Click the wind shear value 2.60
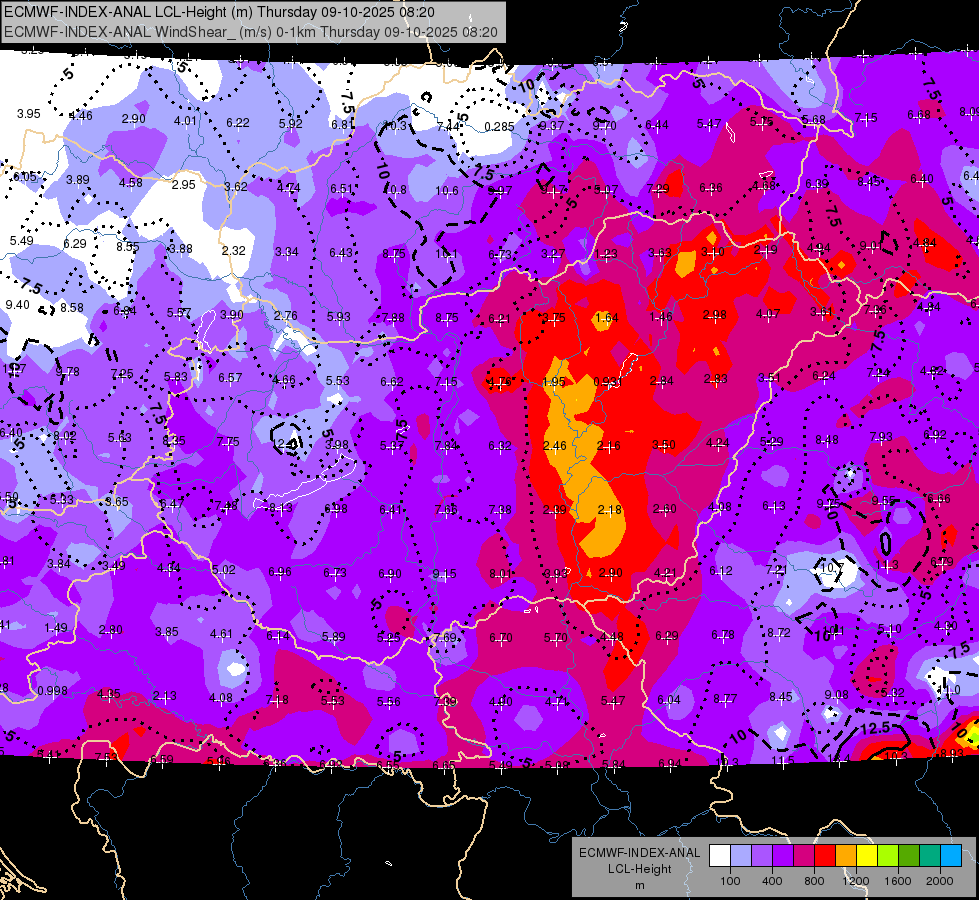This screenshot has width=979, height=900. [x=664, y=509]
